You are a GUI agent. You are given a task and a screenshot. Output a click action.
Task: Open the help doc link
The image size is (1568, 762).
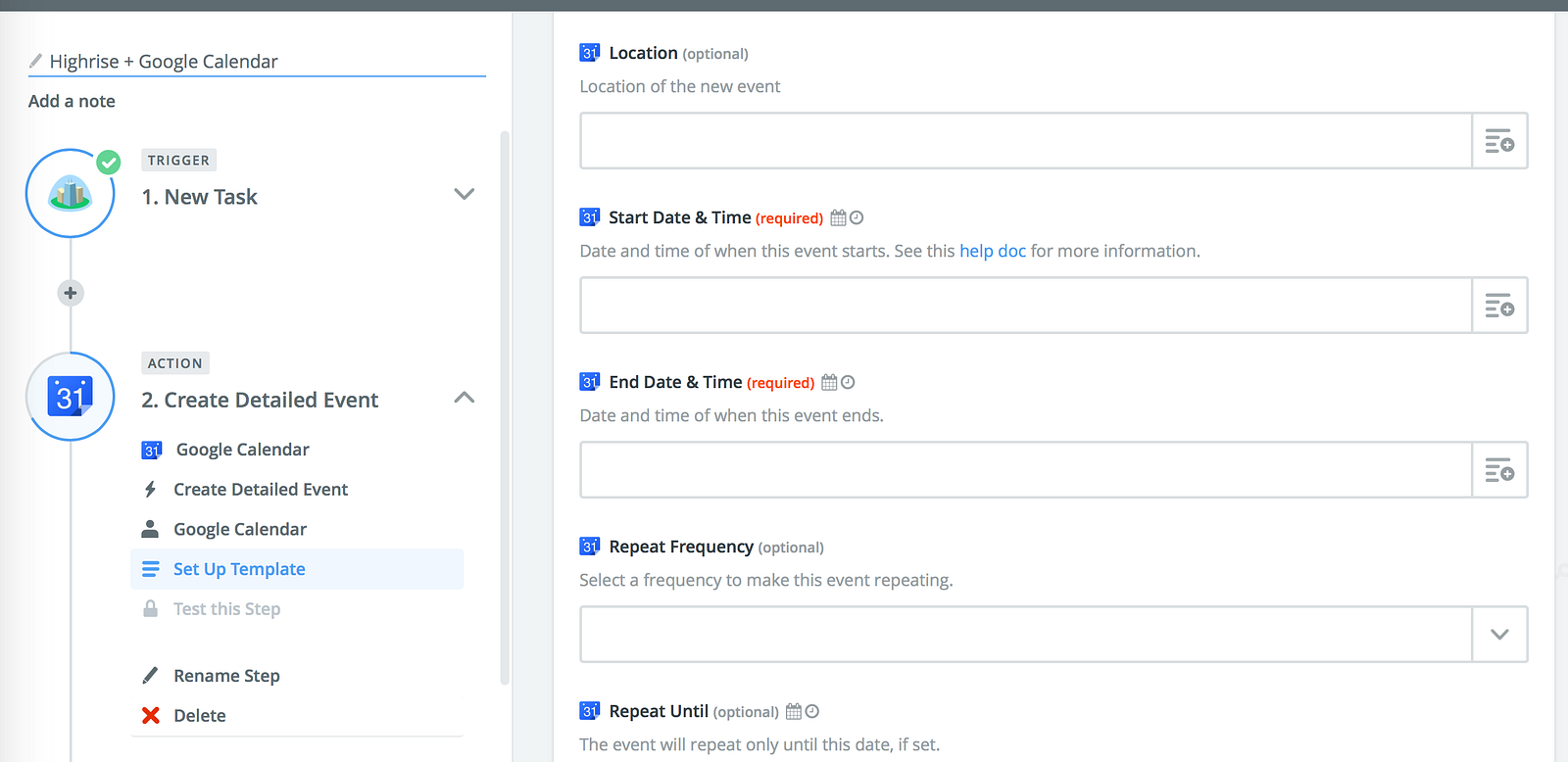[993, 251]
